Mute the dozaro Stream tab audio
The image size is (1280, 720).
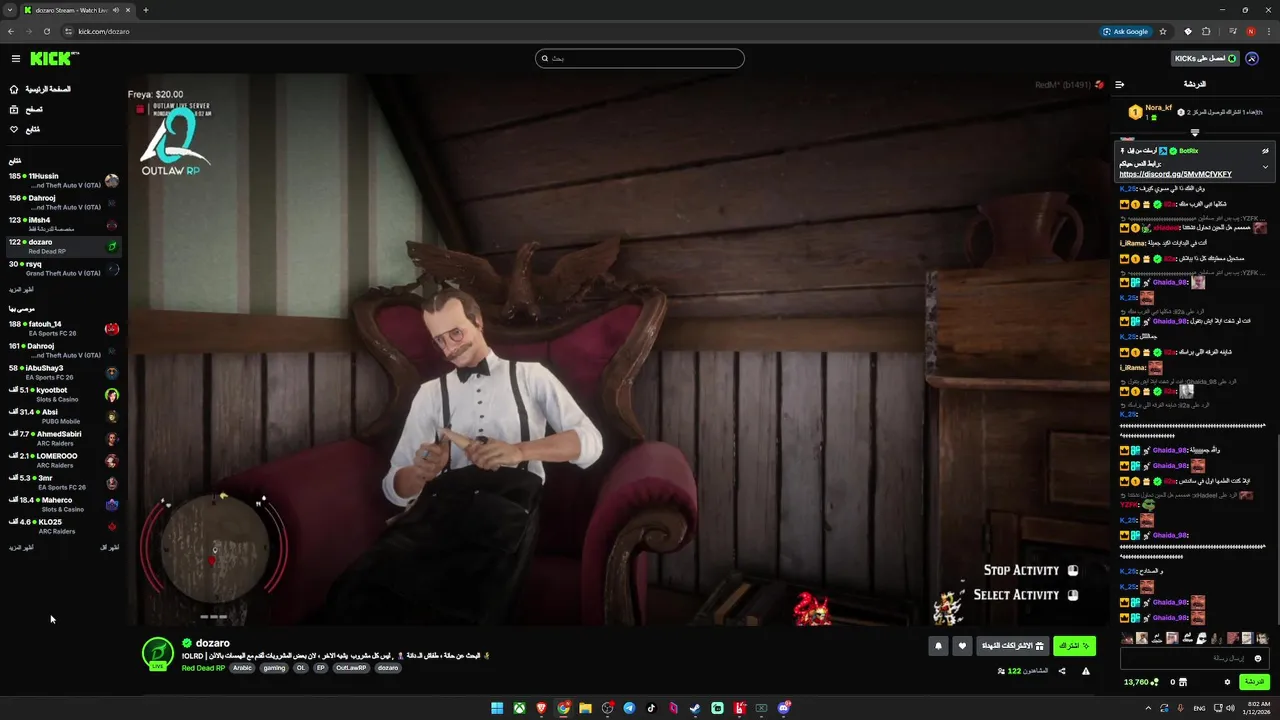(x=116, y=10)
